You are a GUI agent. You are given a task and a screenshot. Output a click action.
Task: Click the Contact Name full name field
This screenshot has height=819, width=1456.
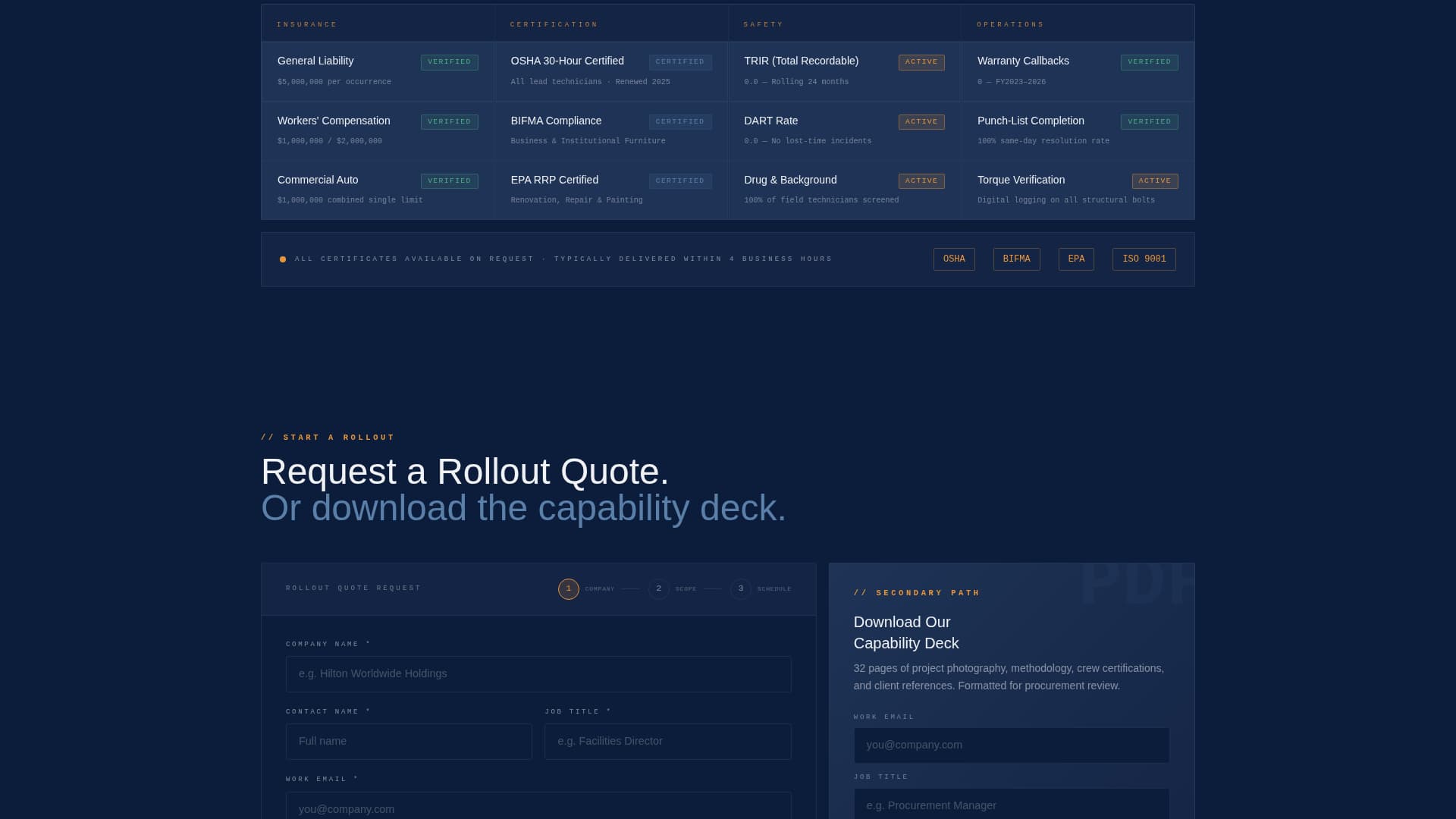pyautogui.click(x=409, y=742)
